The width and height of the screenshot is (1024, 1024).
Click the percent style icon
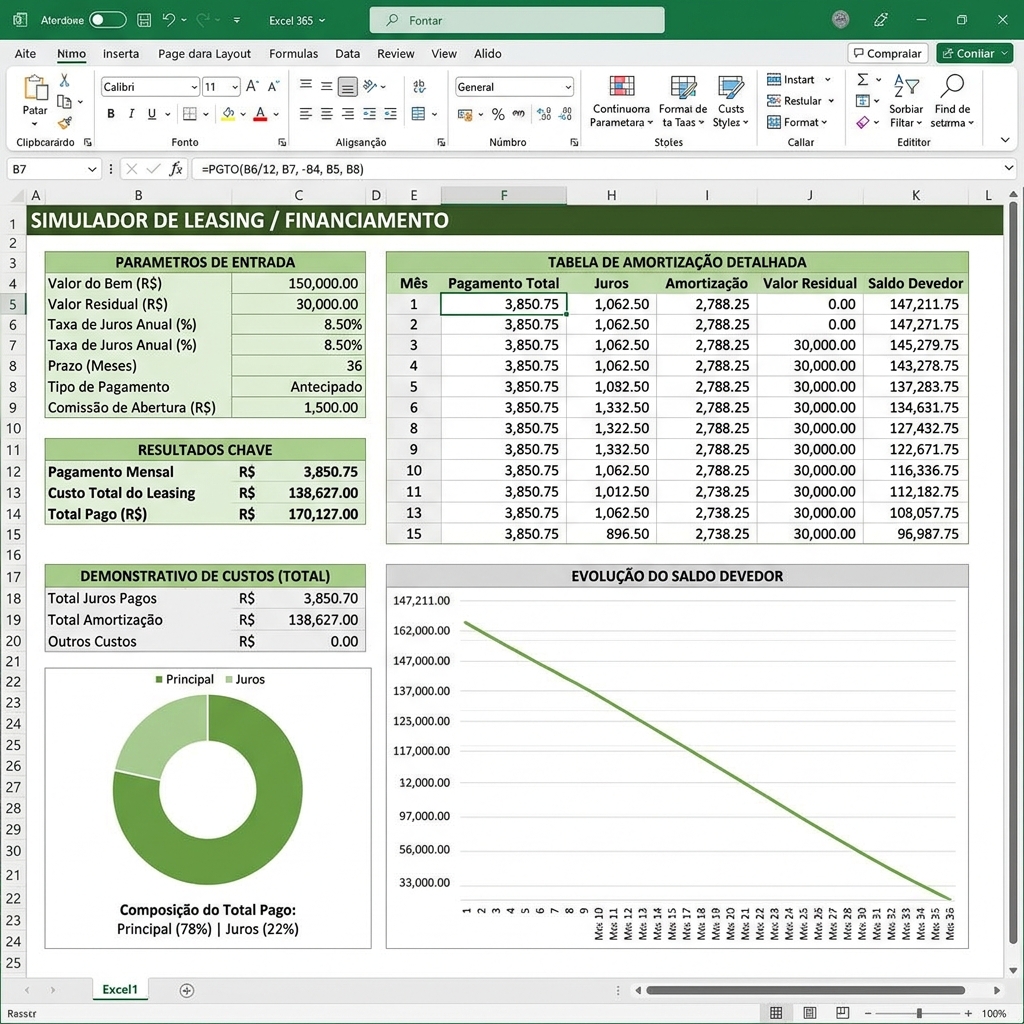[x=498, y=115]
